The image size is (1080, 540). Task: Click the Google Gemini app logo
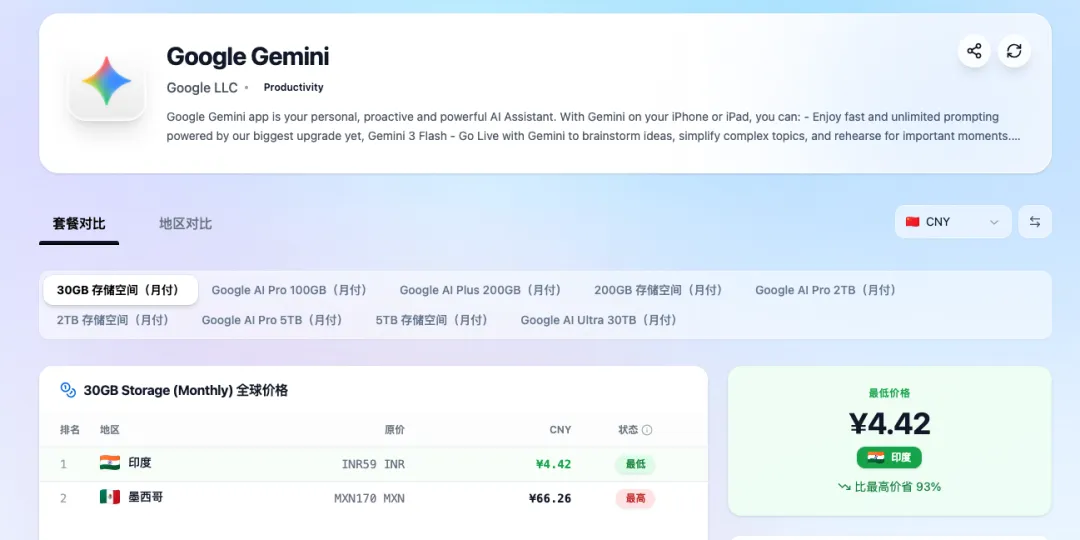(x=107, y=81)
